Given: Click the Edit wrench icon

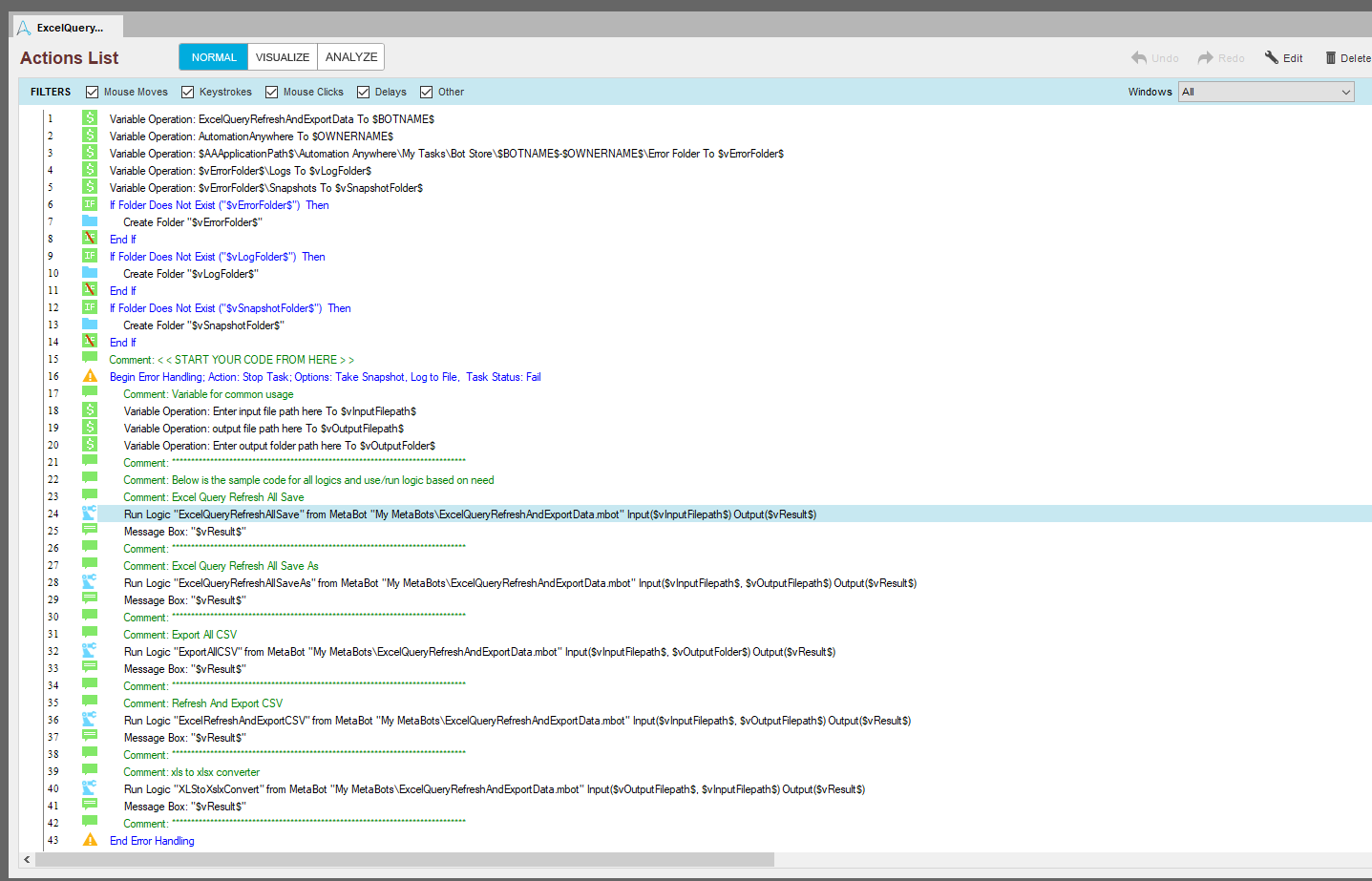Looking at the screenshot, I should click(x=1272, y=58).
